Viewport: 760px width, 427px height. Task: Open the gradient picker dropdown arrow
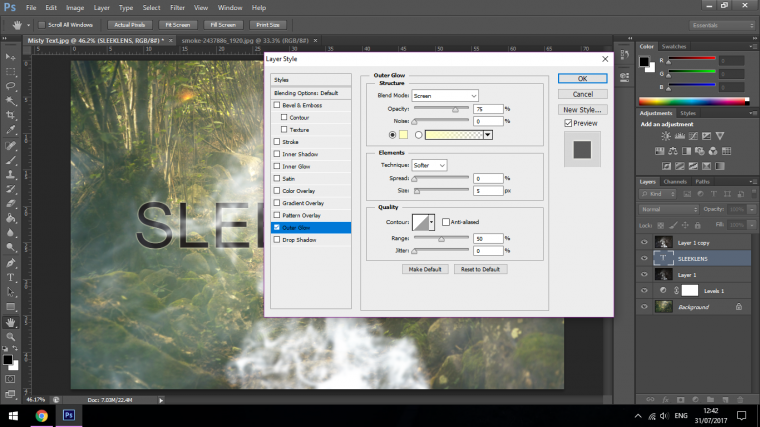point(488,135)
